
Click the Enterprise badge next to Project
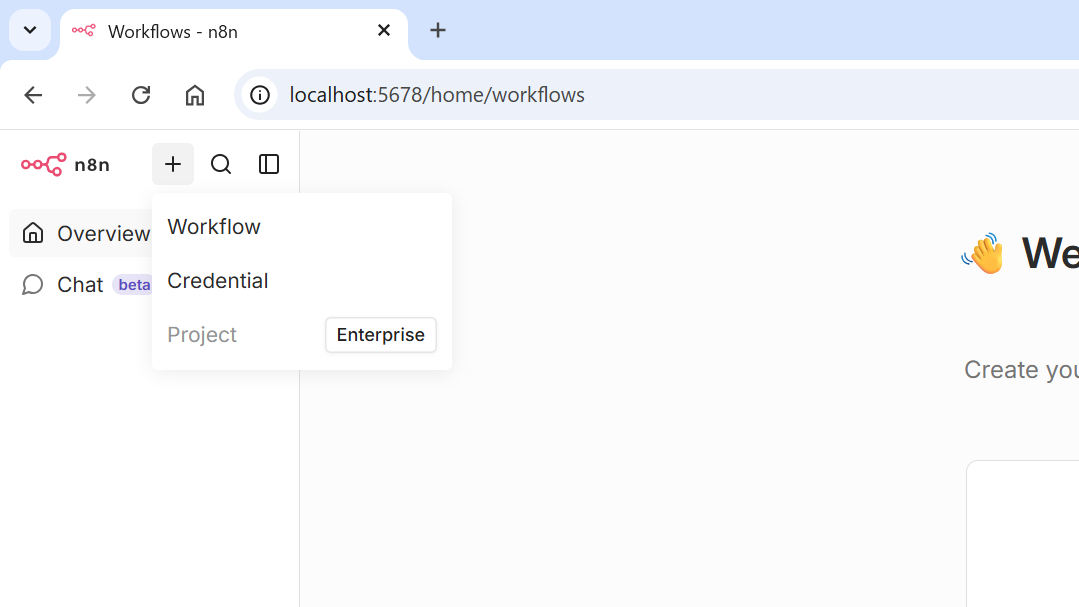[x=380, y=335]
